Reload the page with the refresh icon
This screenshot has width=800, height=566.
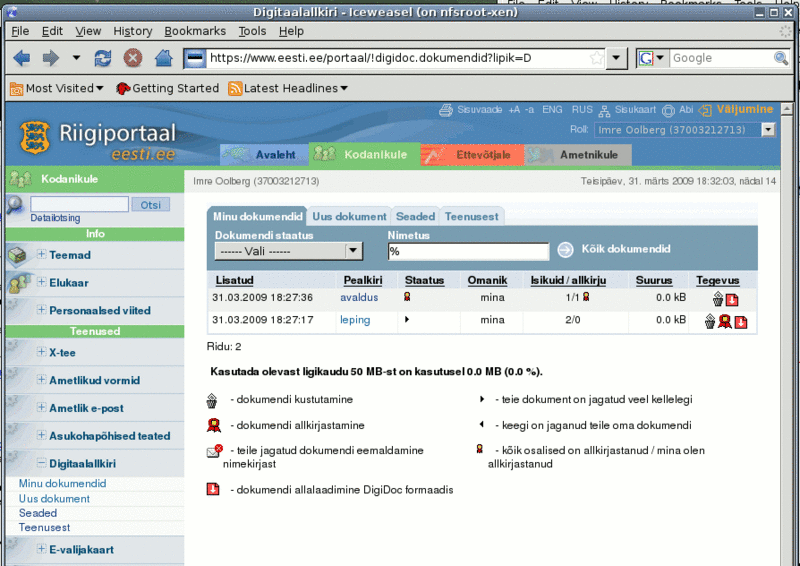click(103, 58)
